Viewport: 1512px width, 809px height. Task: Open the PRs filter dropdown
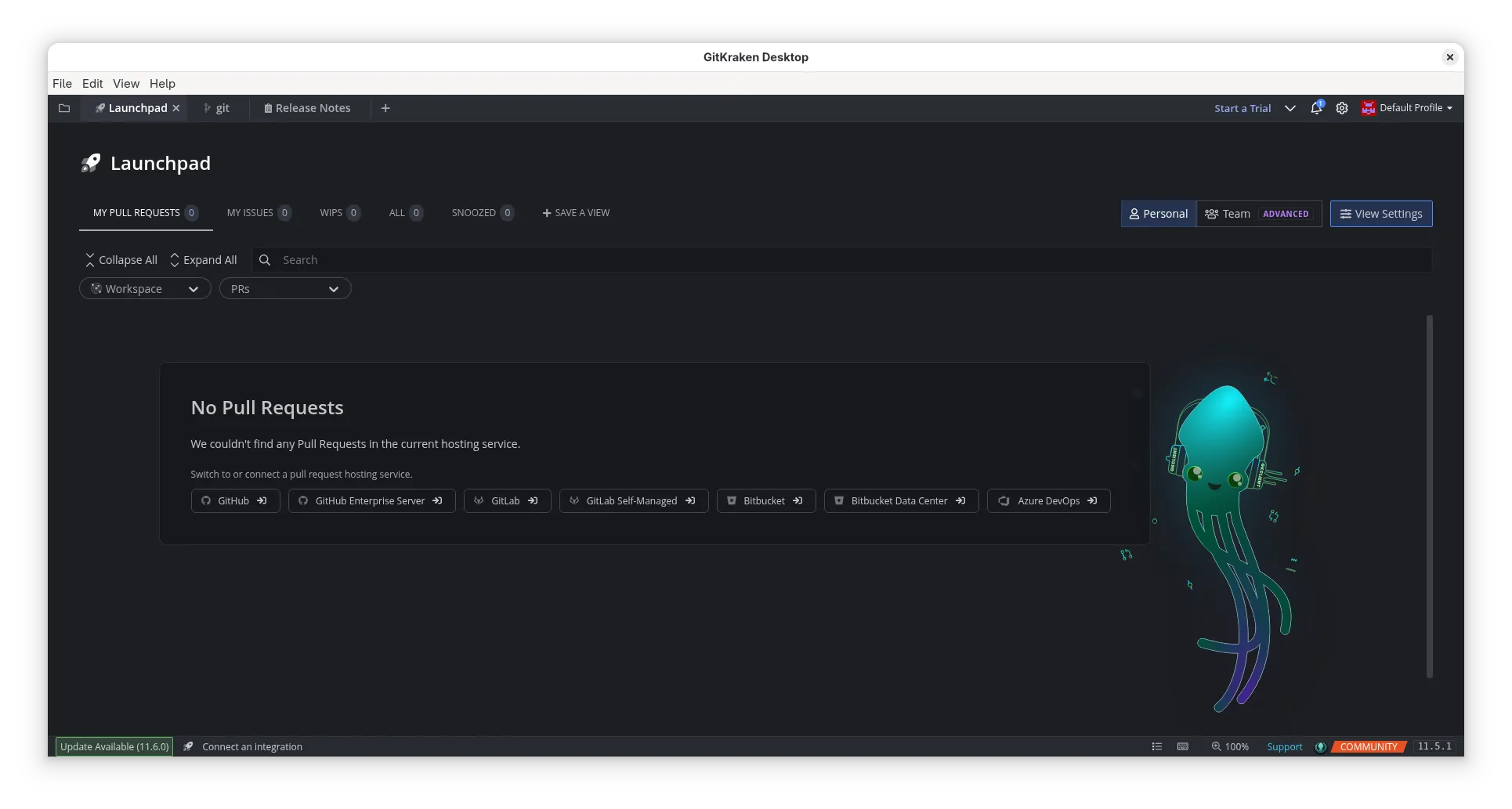click(285, 289)
